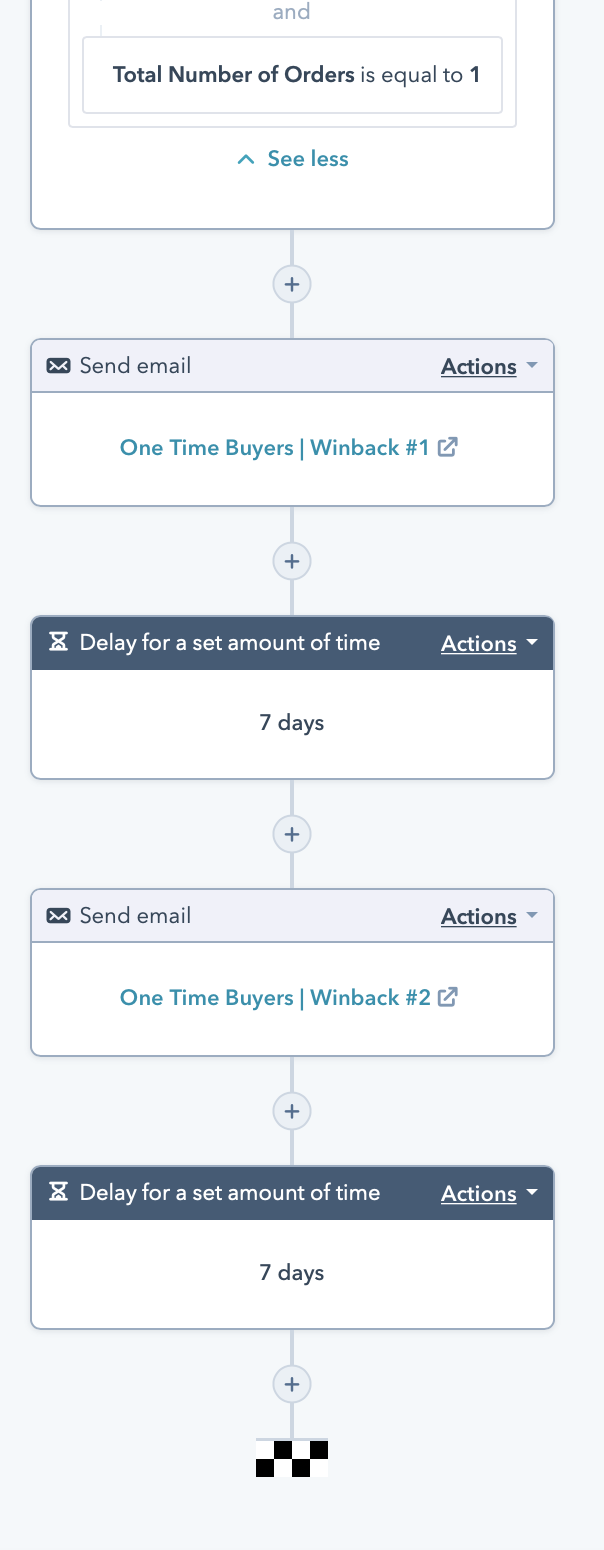Click the hourglass icon on second delay step
Image resolution: width=604 pixels, height=1550 pixels.
[59, 1192]
